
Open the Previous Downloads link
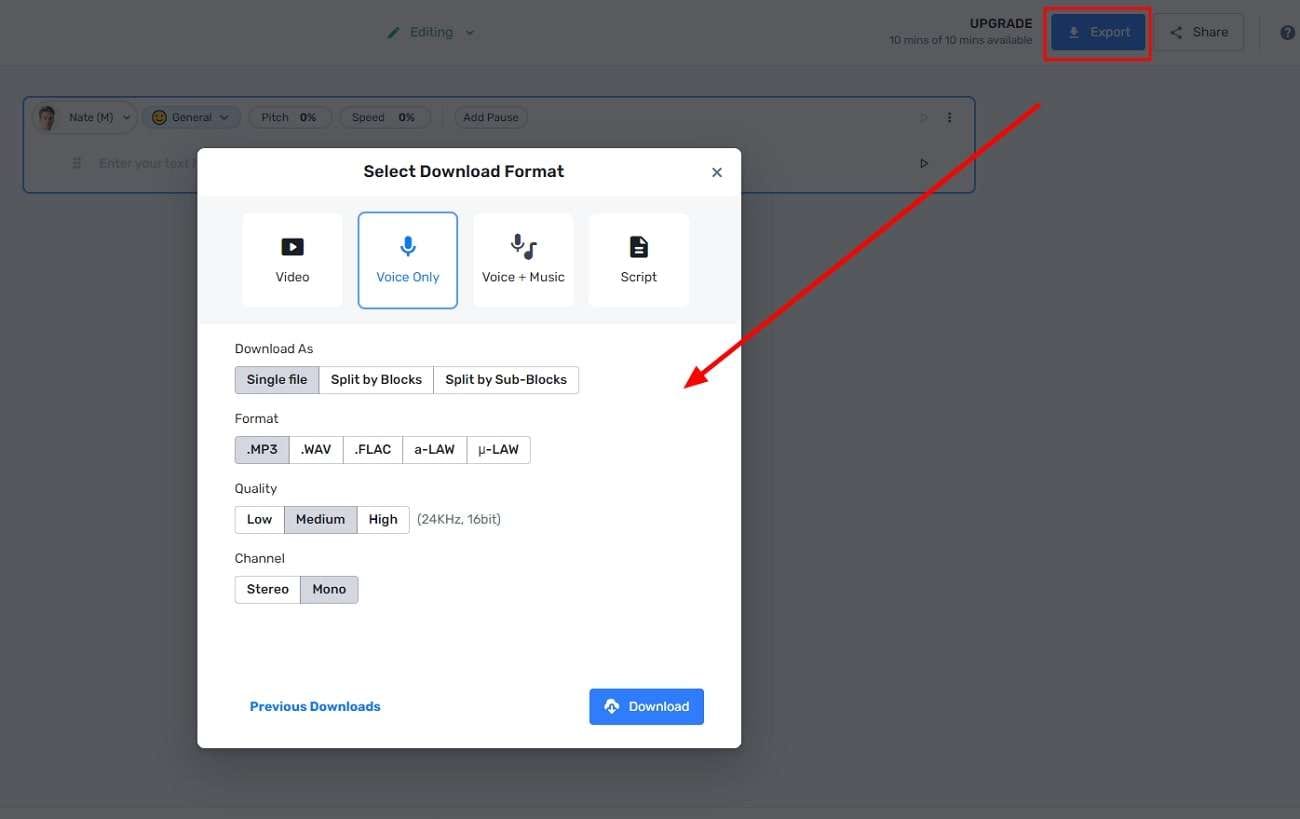click(315, 707)
